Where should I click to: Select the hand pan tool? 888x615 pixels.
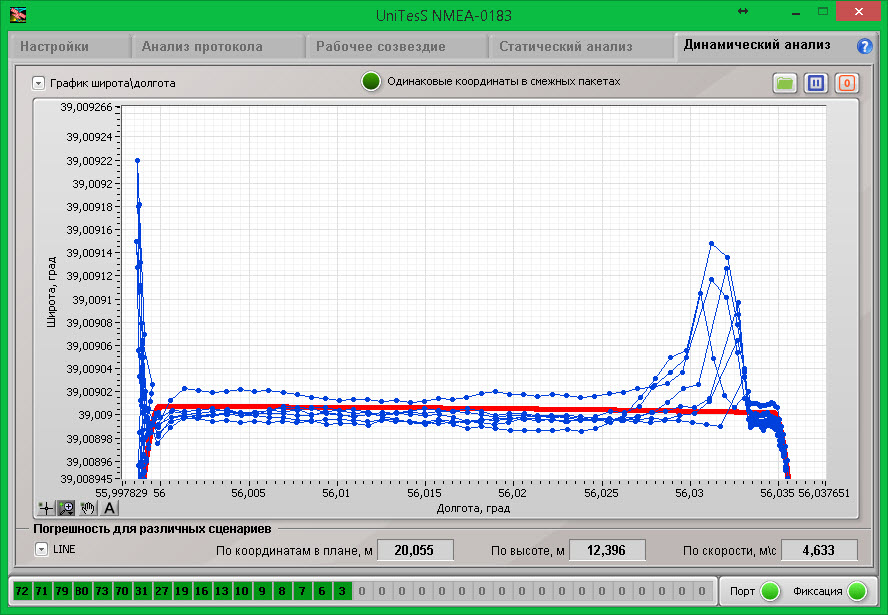[87, 508]
